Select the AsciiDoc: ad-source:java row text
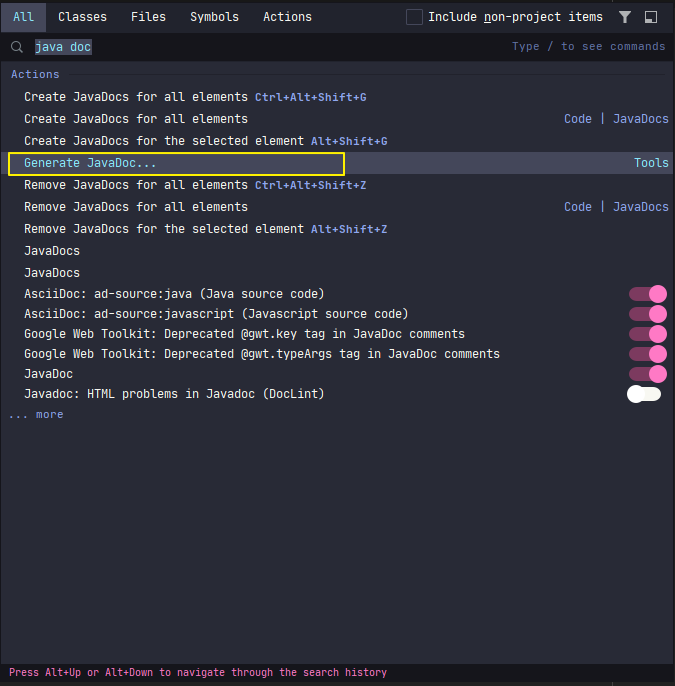Image resolution: width=675 pixels, height=686 pixels. [174, 294]
